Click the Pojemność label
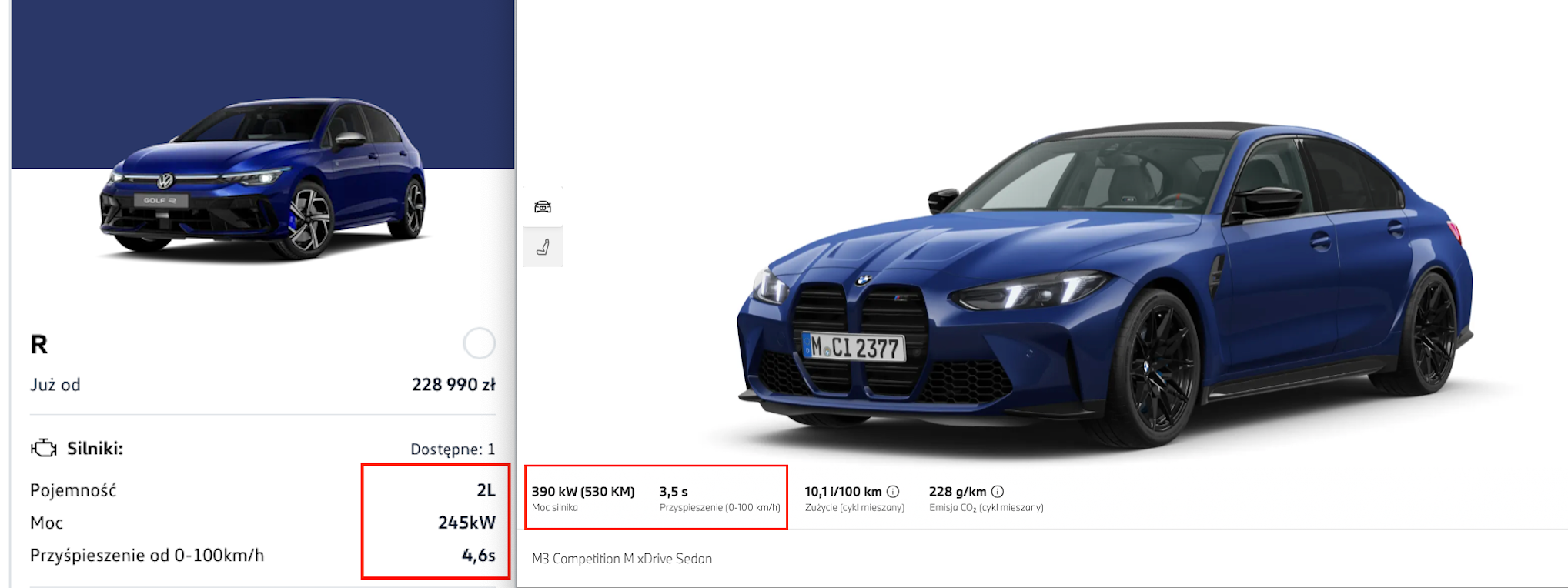The width and height of the screenshot is (1568, 588). pyautogui.click(x=73, y=490)
